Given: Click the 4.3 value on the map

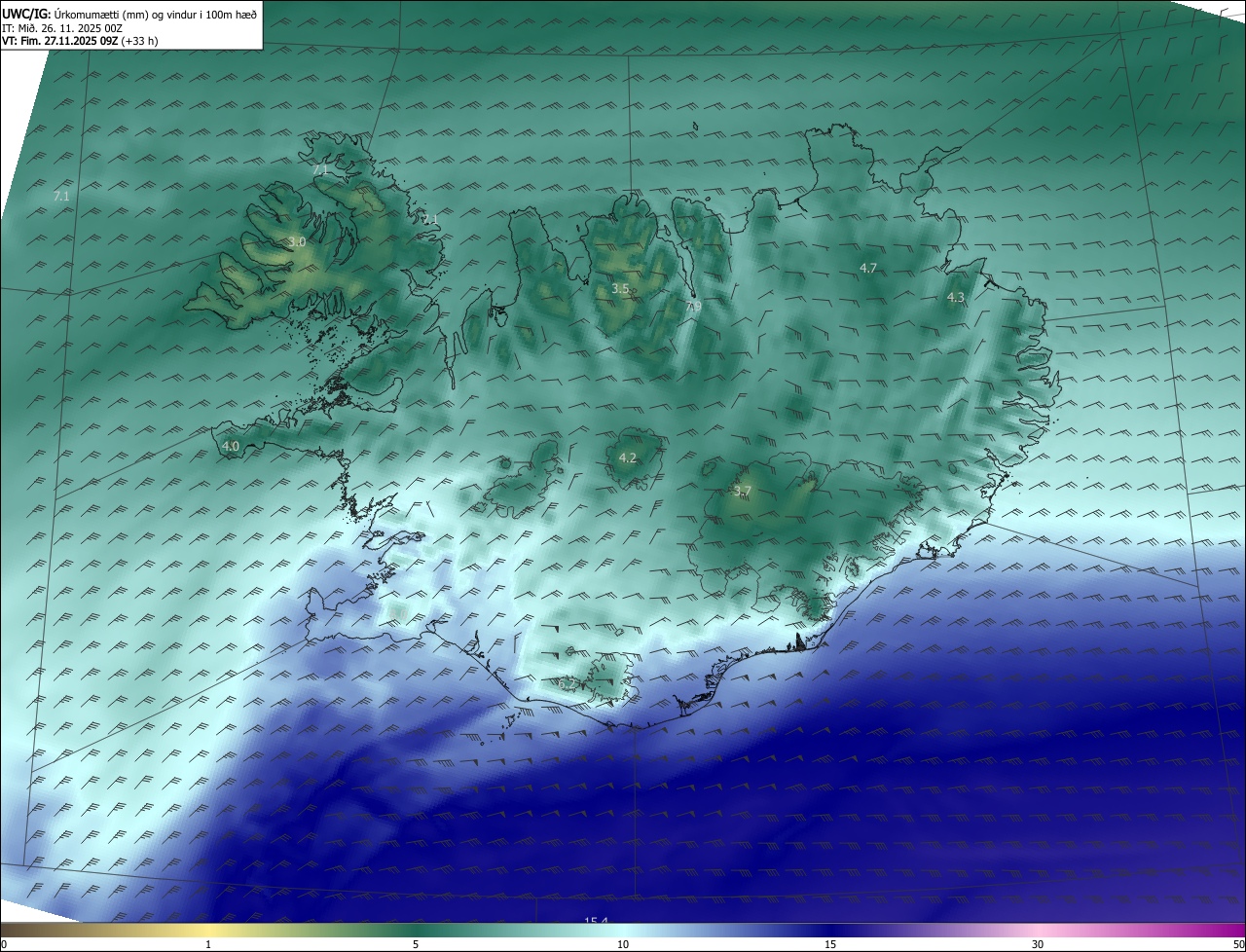Looking at the screenshot, I should tap(956, 297).
